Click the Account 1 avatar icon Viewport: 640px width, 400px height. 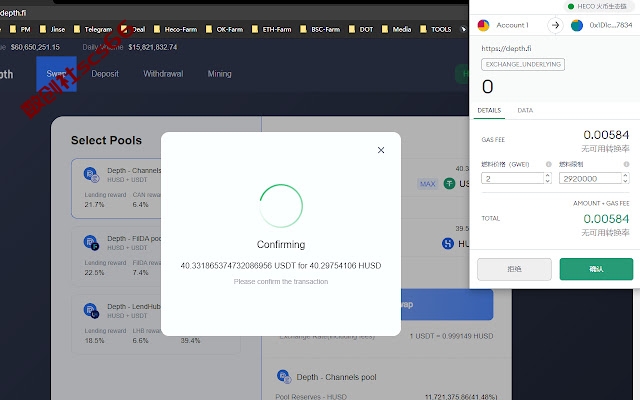[x=484, y=25]
